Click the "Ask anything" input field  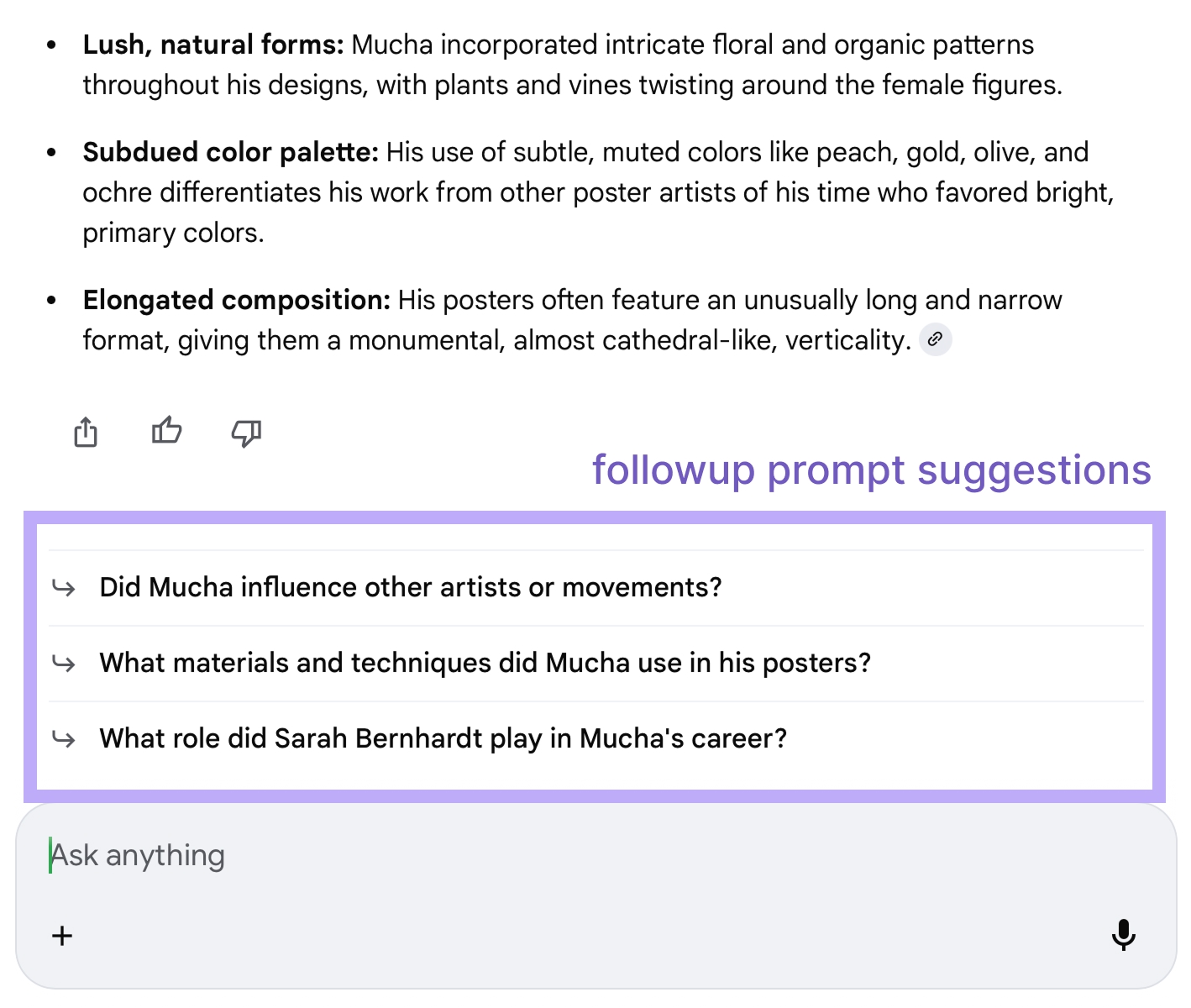tap(336, 855)
